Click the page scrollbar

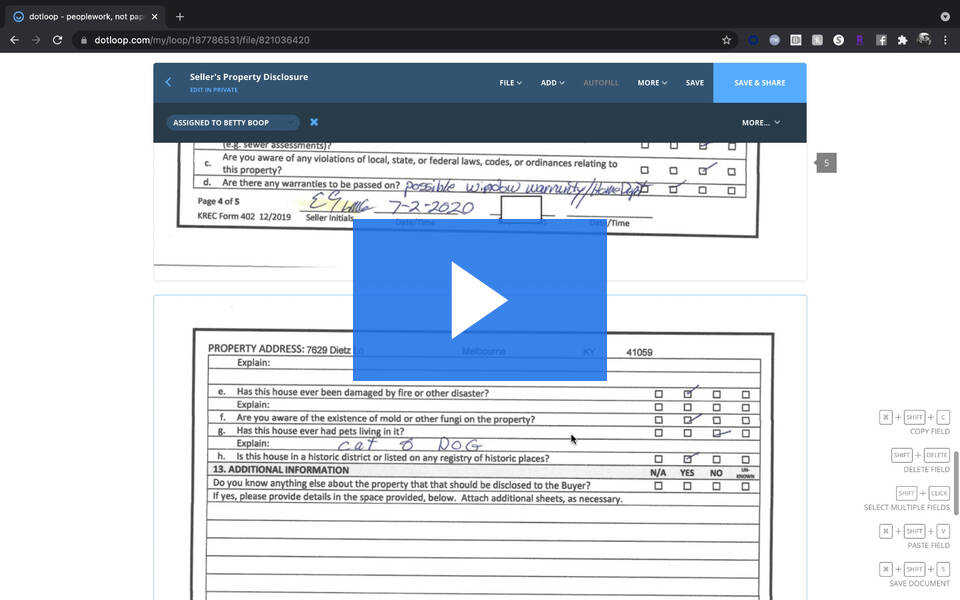[x=956, y=484]
